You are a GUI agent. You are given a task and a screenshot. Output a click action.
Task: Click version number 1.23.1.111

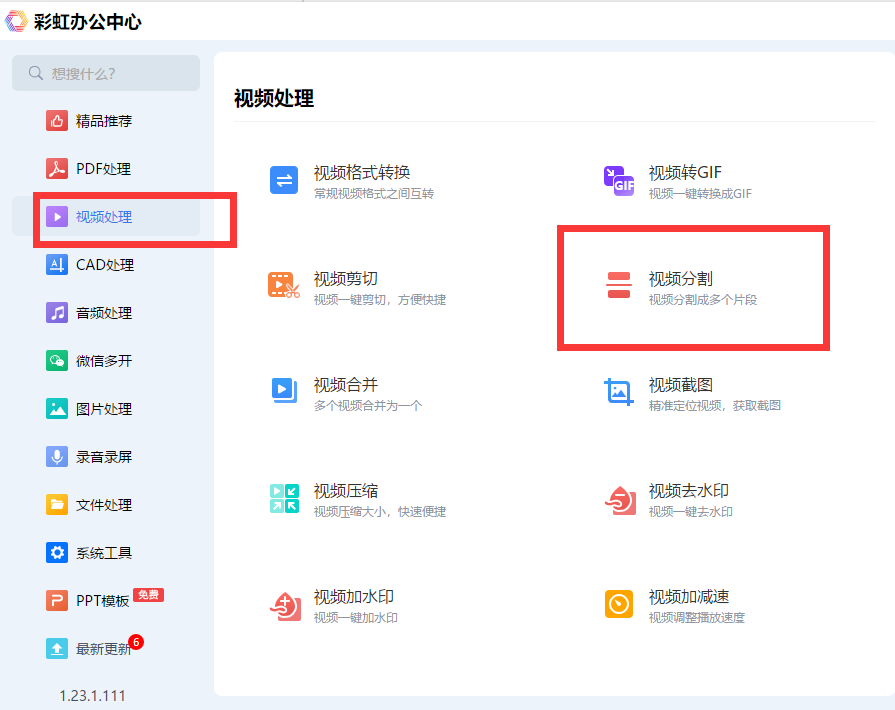(x=92, y=696)
